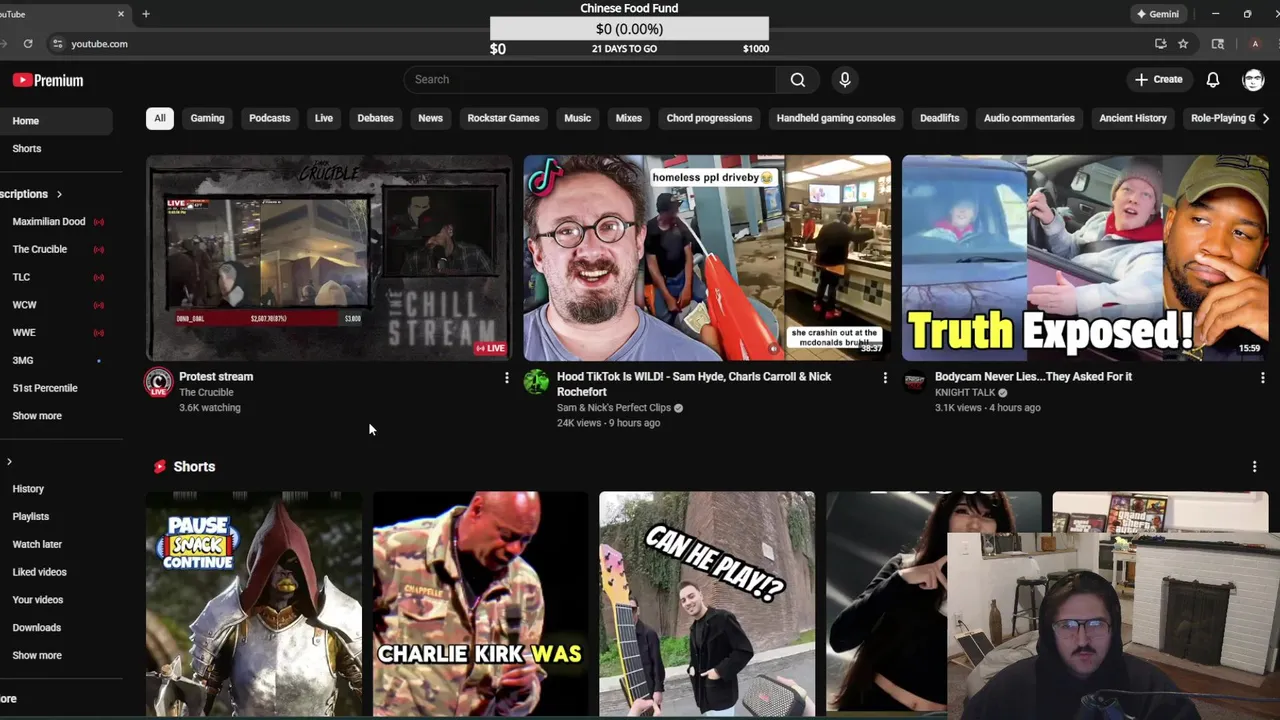This screenshot has height=720, width=1280.
Task: Select the All filter chip
Action: tap(159, 118)
